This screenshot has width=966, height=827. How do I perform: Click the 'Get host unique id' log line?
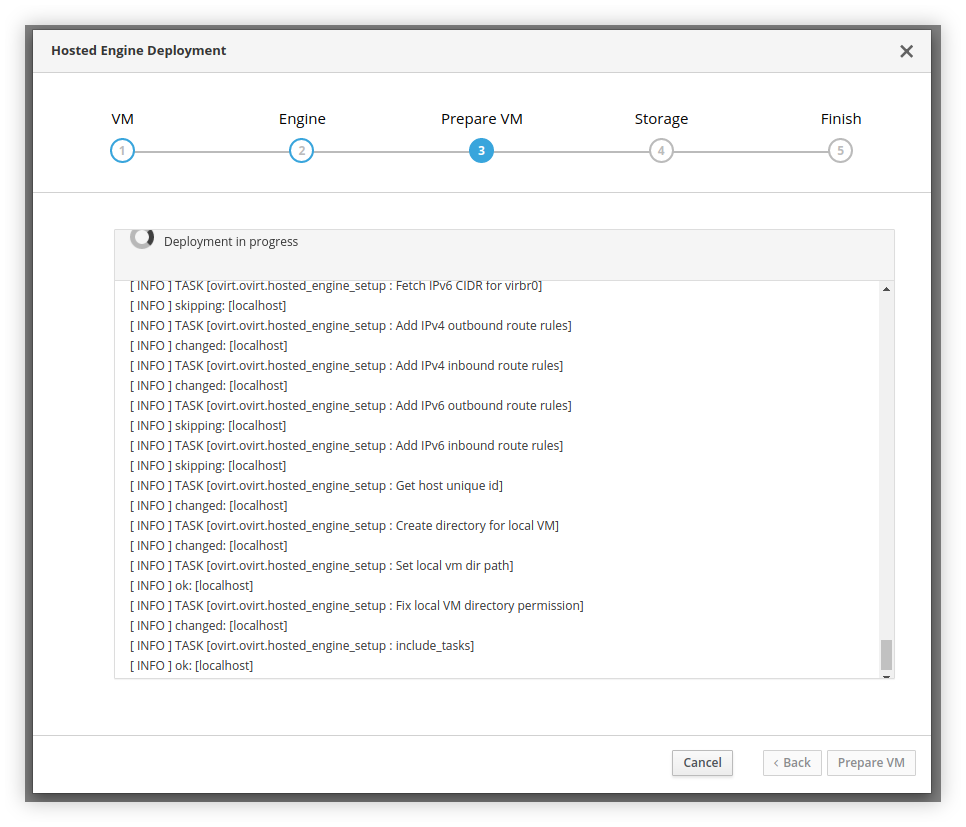point(316,486)
